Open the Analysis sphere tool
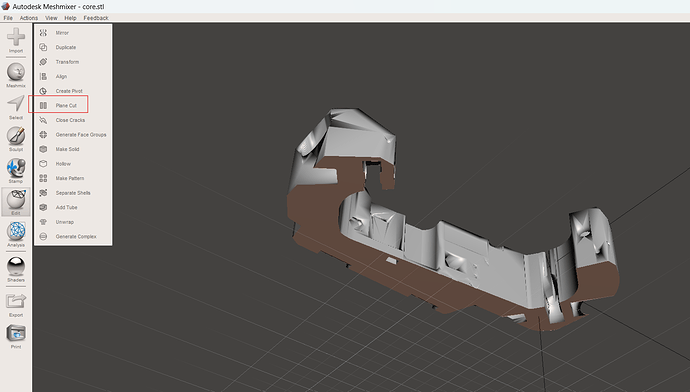Screen dimensions: 690x392 pyautogui.click(x=16, y=231)
